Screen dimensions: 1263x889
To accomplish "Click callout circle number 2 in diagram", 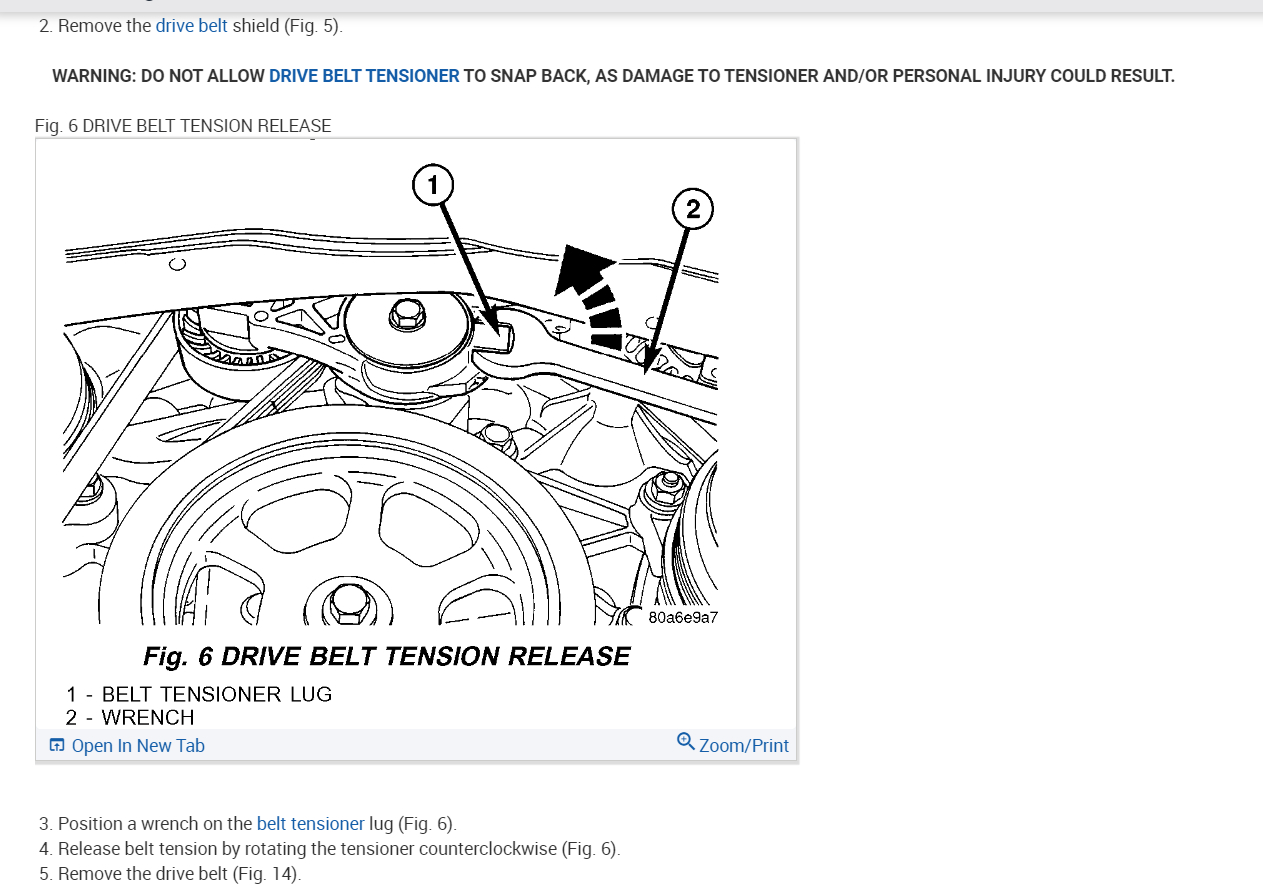I will 693,210.
